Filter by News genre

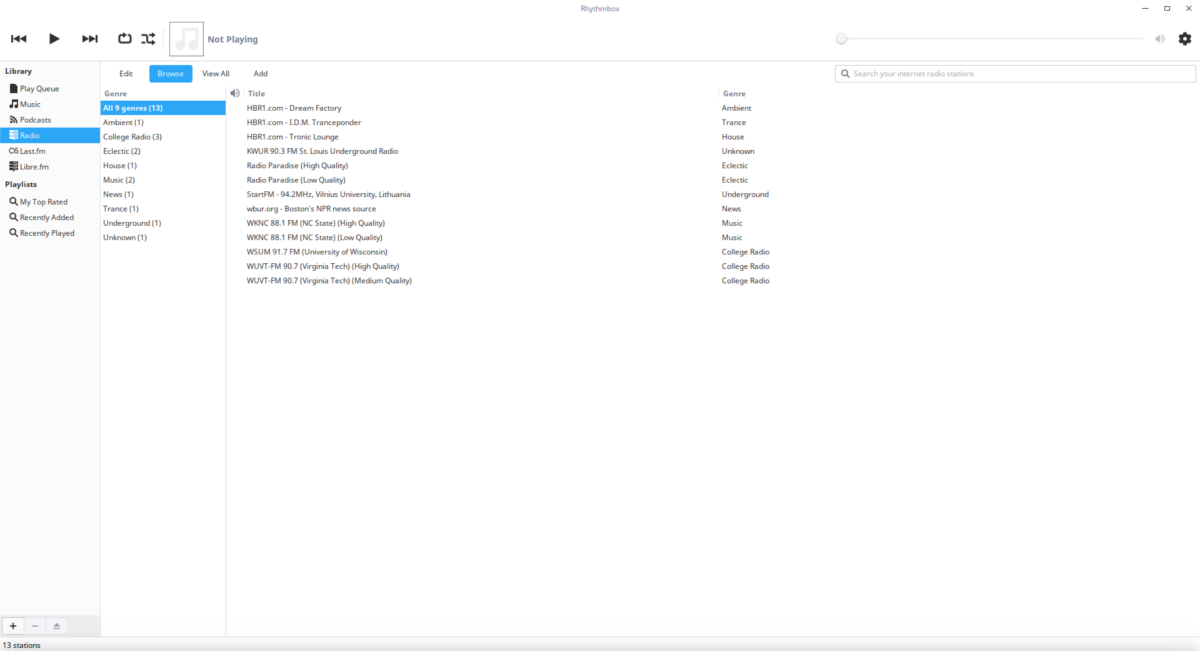[163, 194]
